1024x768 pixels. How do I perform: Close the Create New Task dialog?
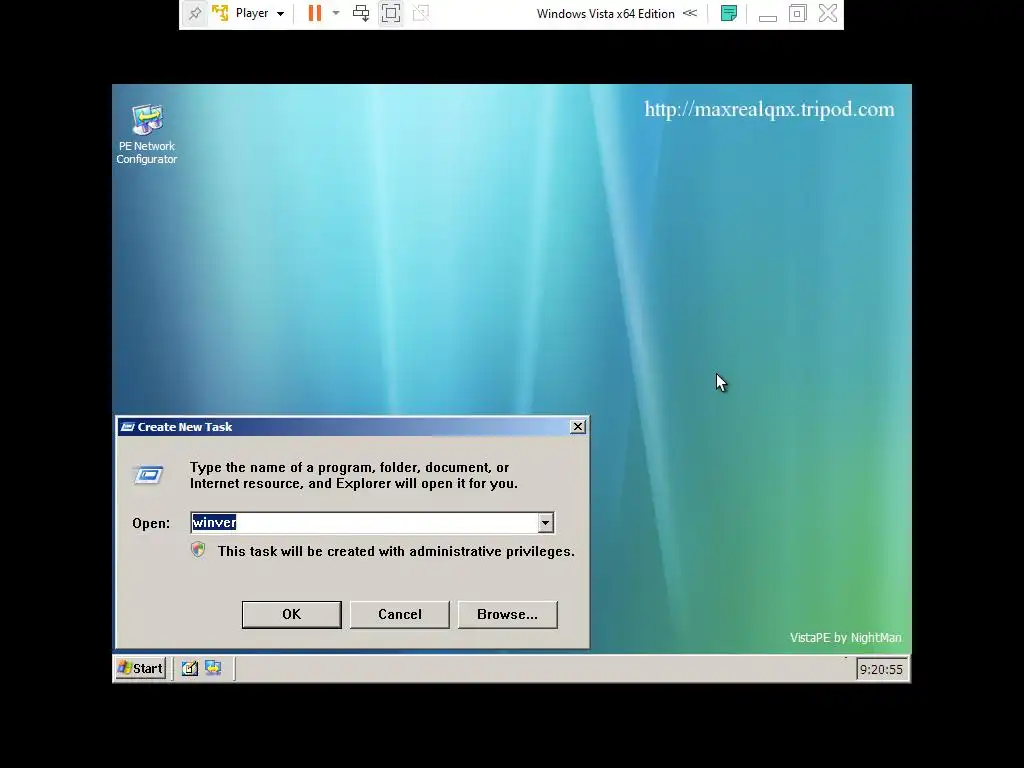coord(578,426)
